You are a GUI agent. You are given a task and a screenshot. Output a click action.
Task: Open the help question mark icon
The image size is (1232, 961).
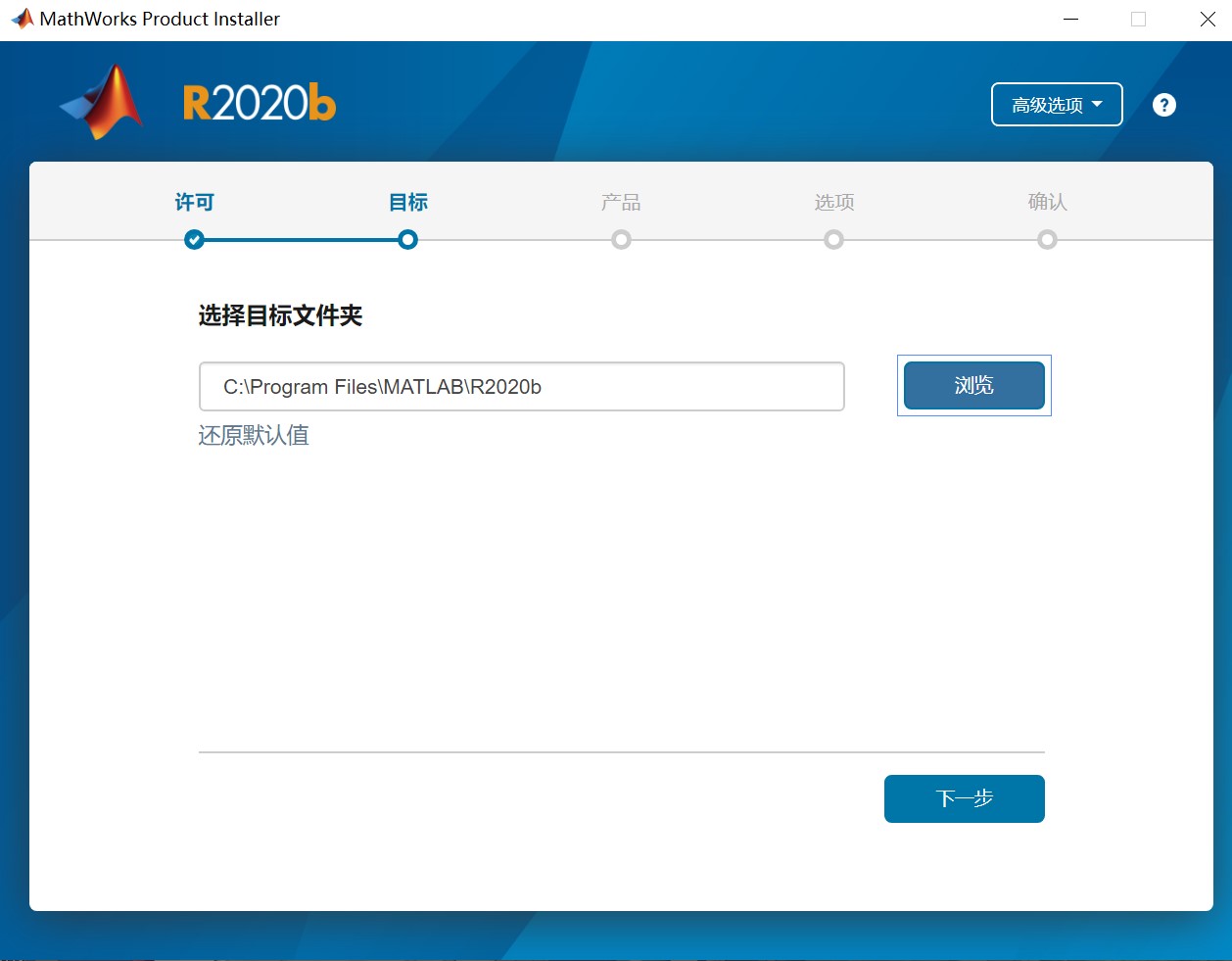pos(1163,105)
